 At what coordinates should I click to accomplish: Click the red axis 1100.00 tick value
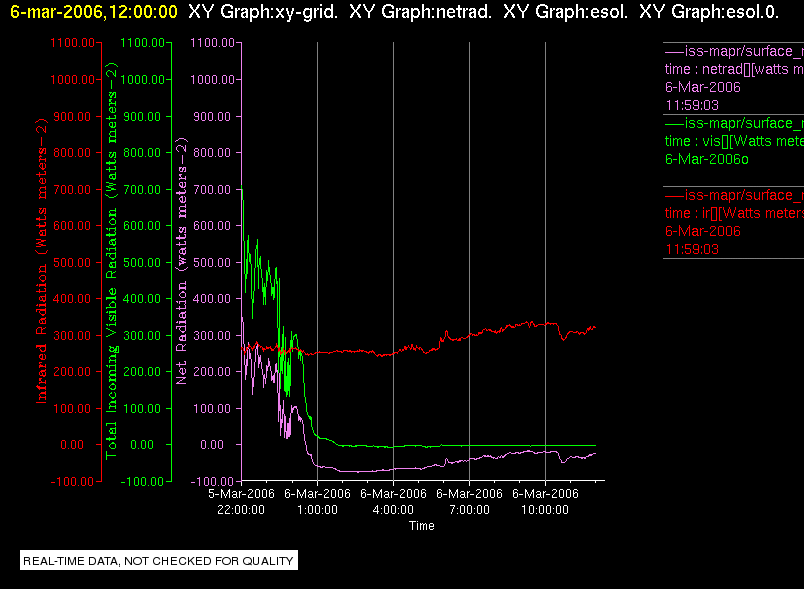tap(72, 43)
